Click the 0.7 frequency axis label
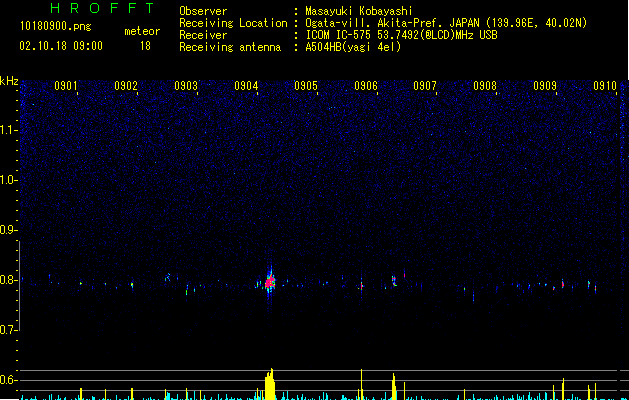The image size is (629, 400). 8,330
